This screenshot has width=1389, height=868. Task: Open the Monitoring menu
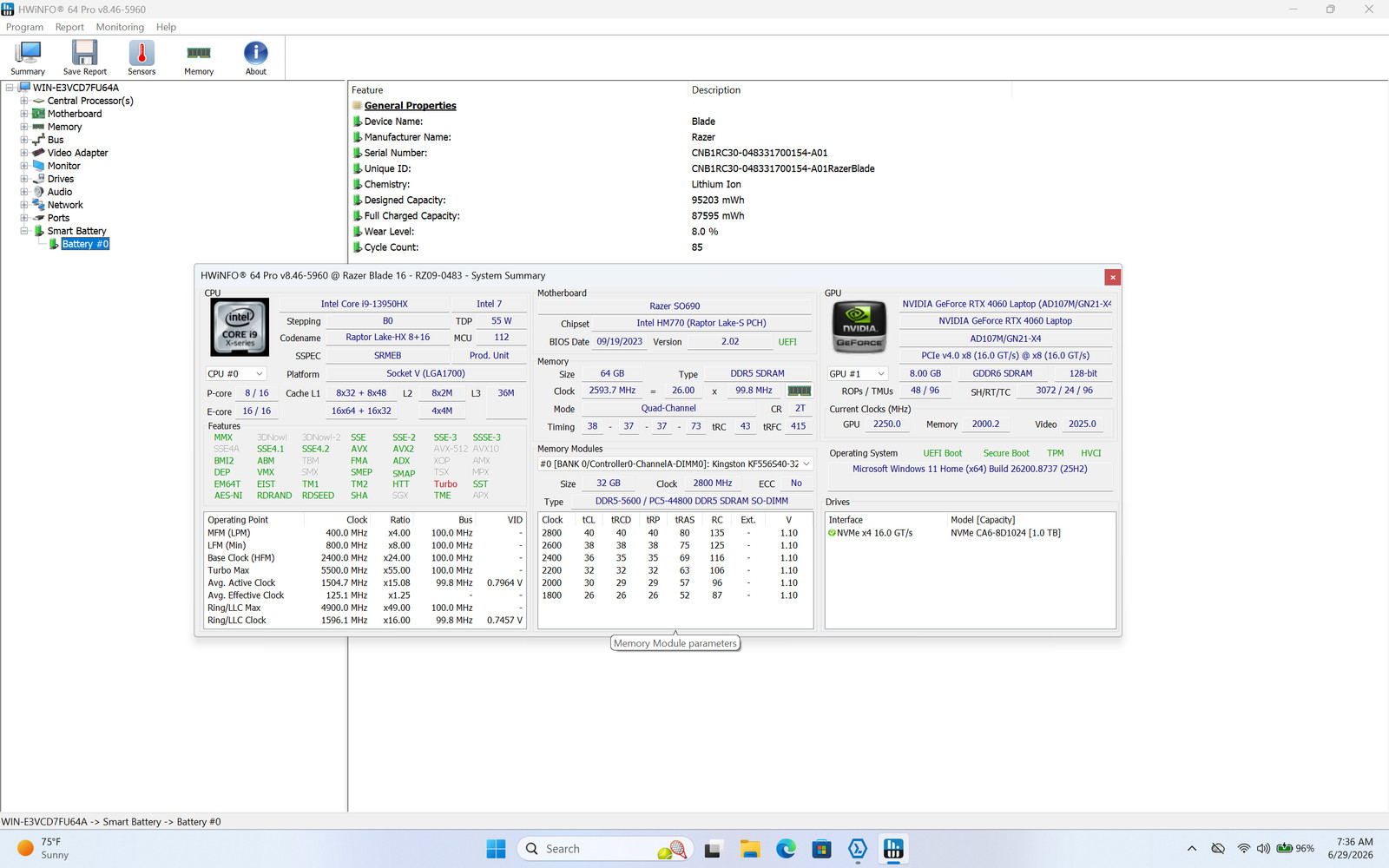coord(120,27)
